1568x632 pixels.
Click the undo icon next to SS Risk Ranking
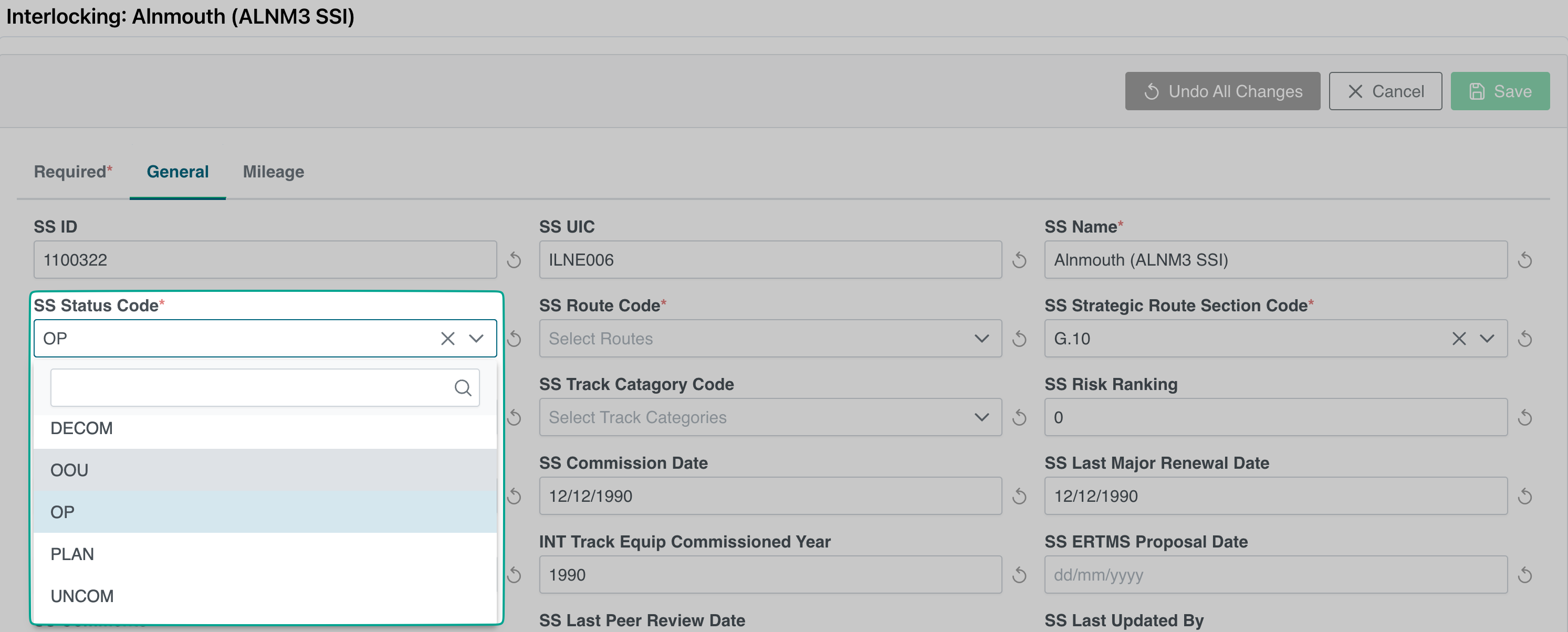click(x=1524, y=418)
